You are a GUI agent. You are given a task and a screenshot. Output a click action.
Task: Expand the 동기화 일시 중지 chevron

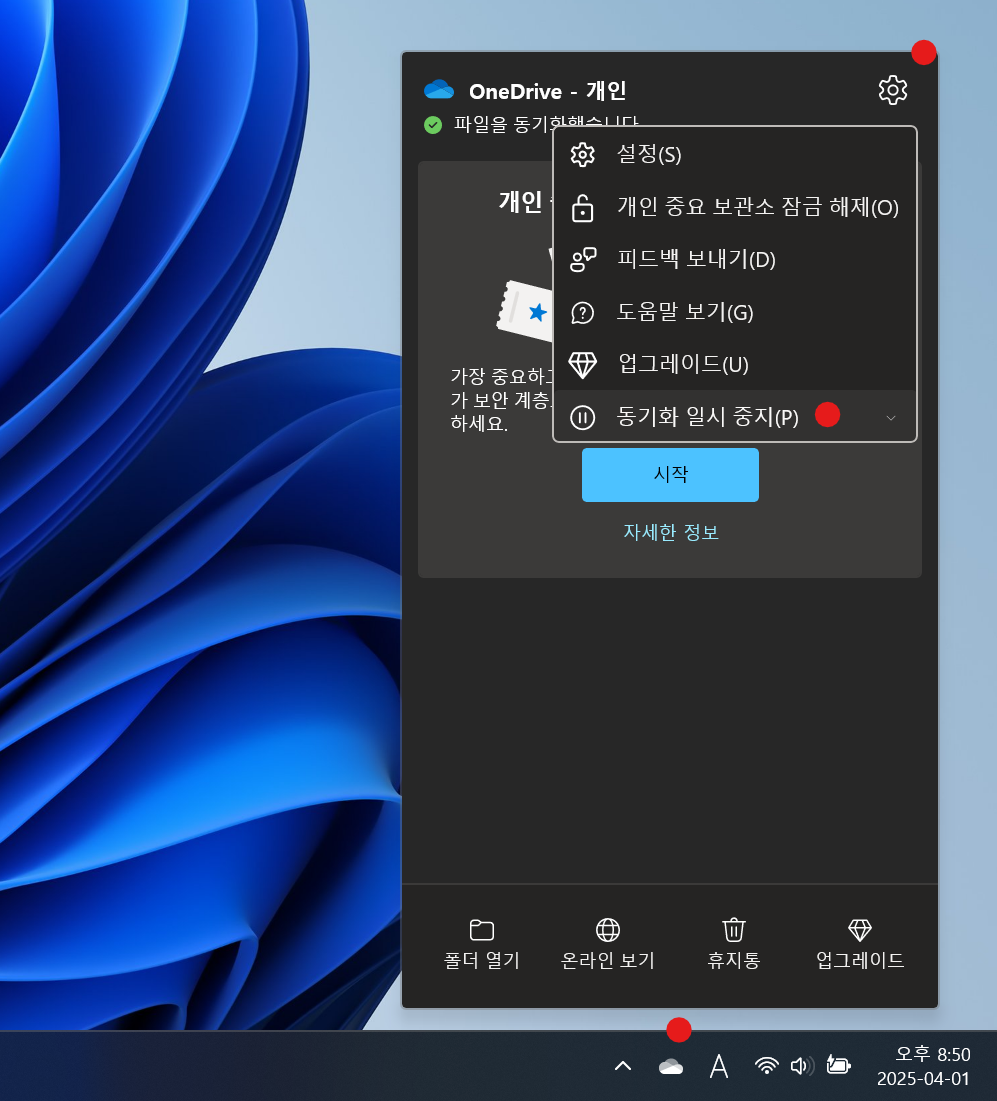pos(890,418)
